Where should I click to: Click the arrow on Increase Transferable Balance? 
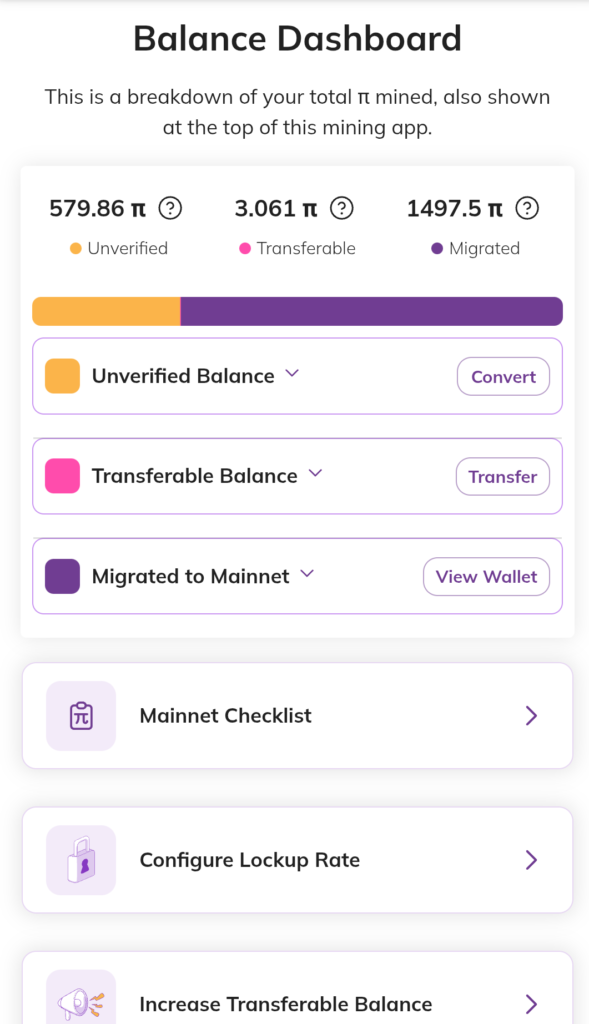[x=532, y=1004]
